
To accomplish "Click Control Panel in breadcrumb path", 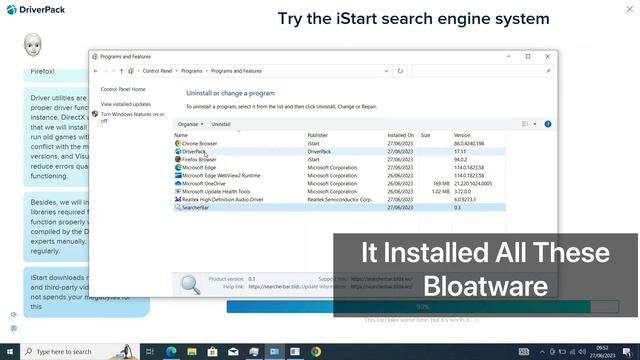I will [x=157, y=71].
